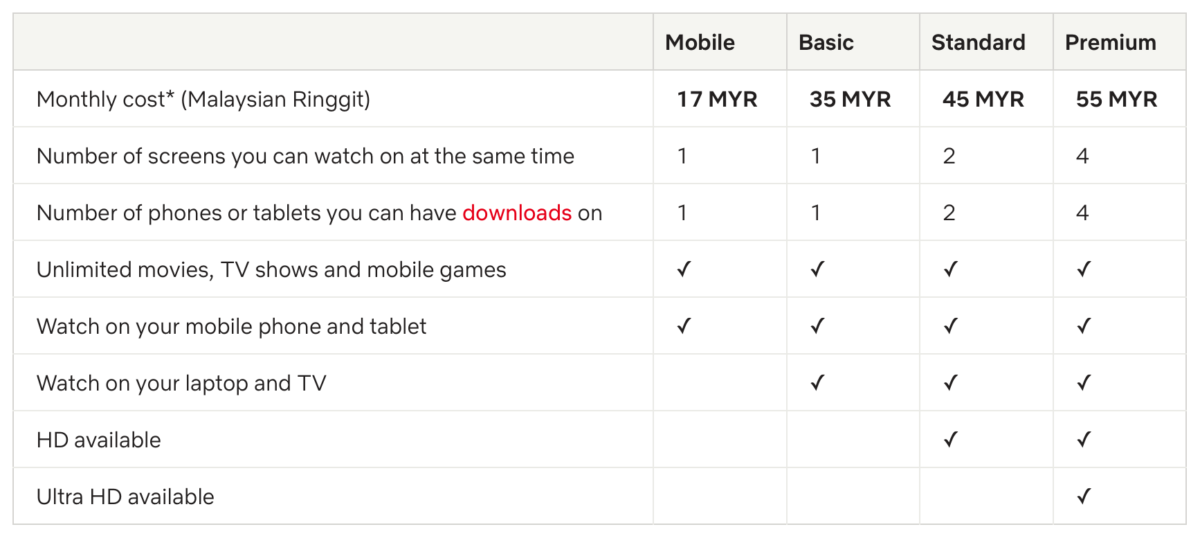Click the 45 MYR price

983,100
